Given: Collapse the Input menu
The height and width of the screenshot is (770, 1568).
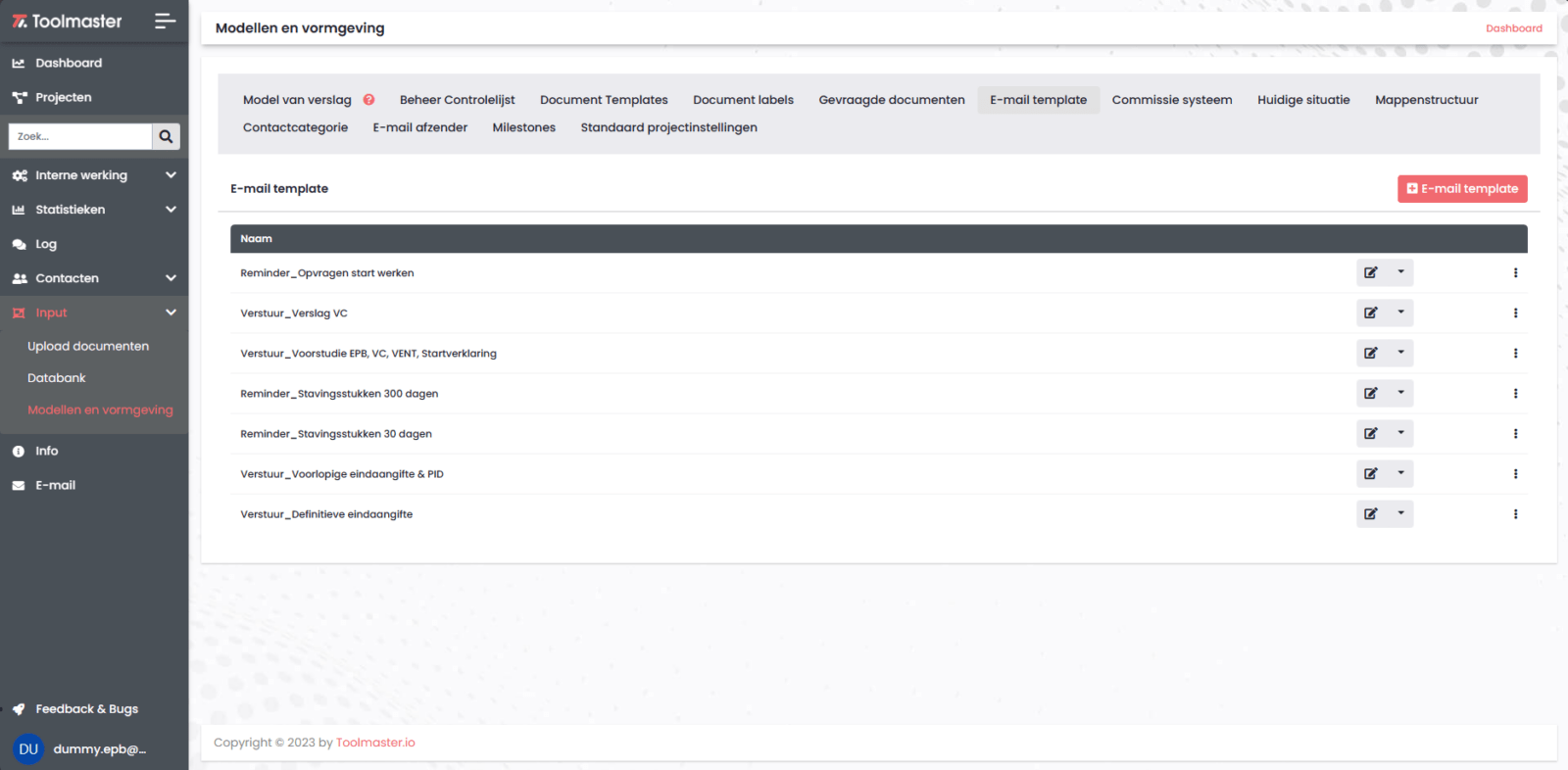Looking at the screenshot, I should [x=94, y=313].
